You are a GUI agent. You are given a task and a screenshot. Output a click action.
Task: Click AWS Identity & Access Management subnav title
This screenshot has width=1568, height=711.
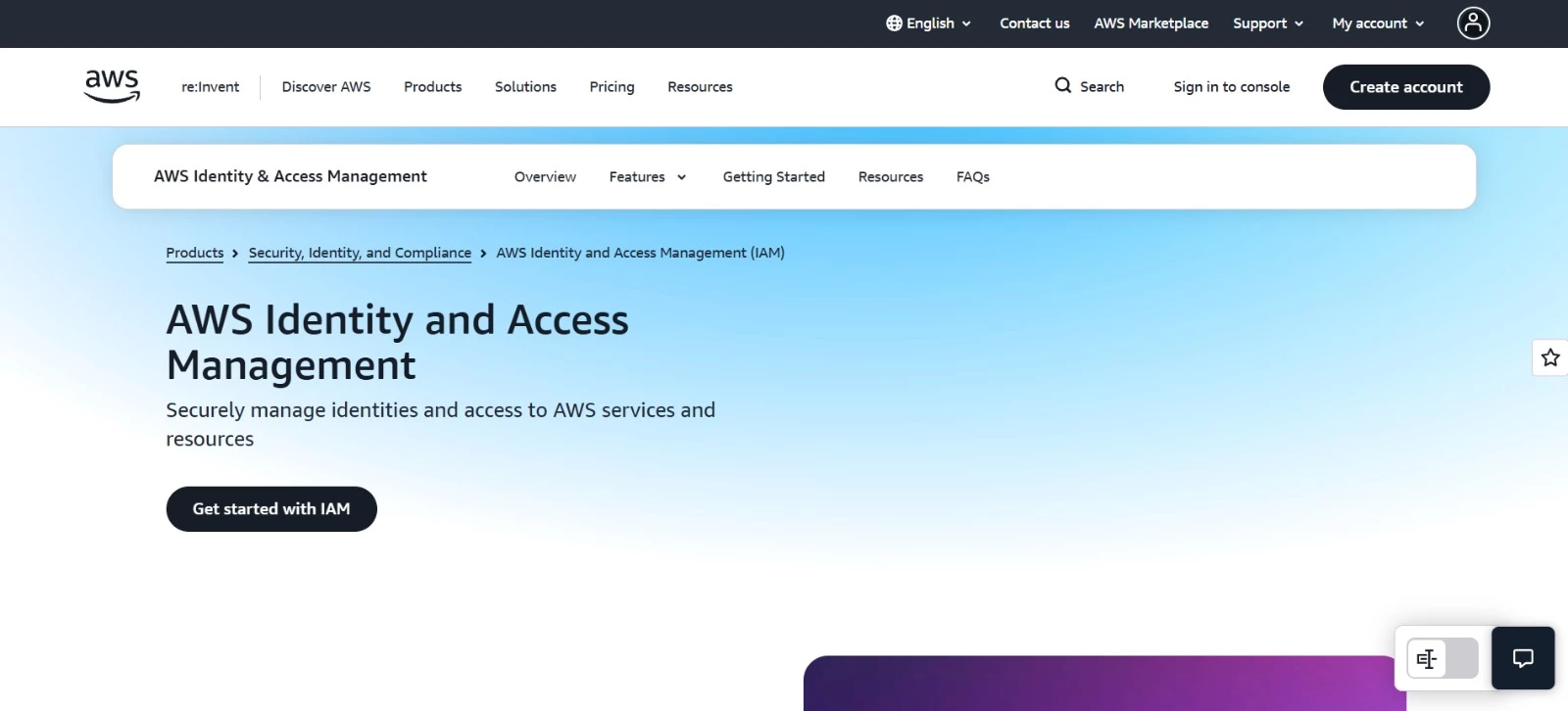click(x=290, y=176)
